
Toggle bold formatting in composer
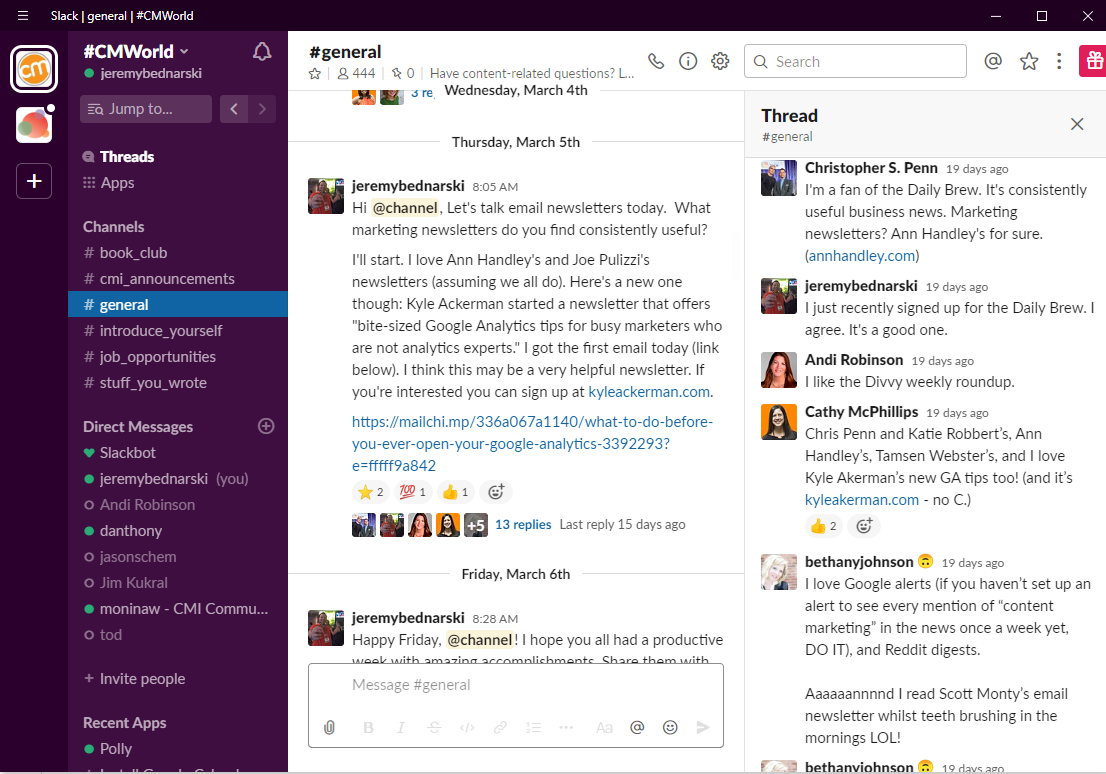368,727
